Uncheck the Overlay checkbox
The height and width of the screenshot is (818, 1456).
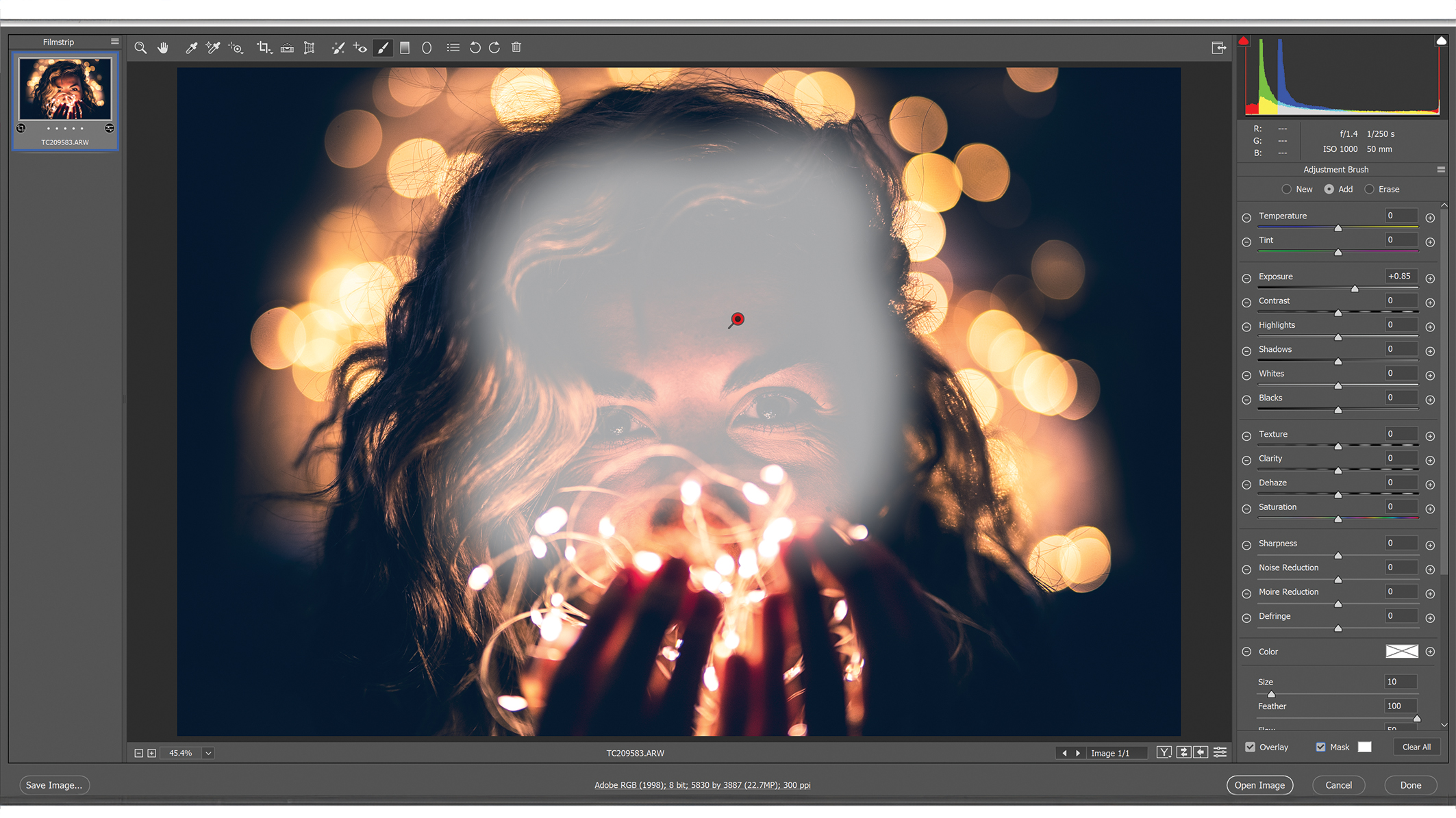[1251, 747]
